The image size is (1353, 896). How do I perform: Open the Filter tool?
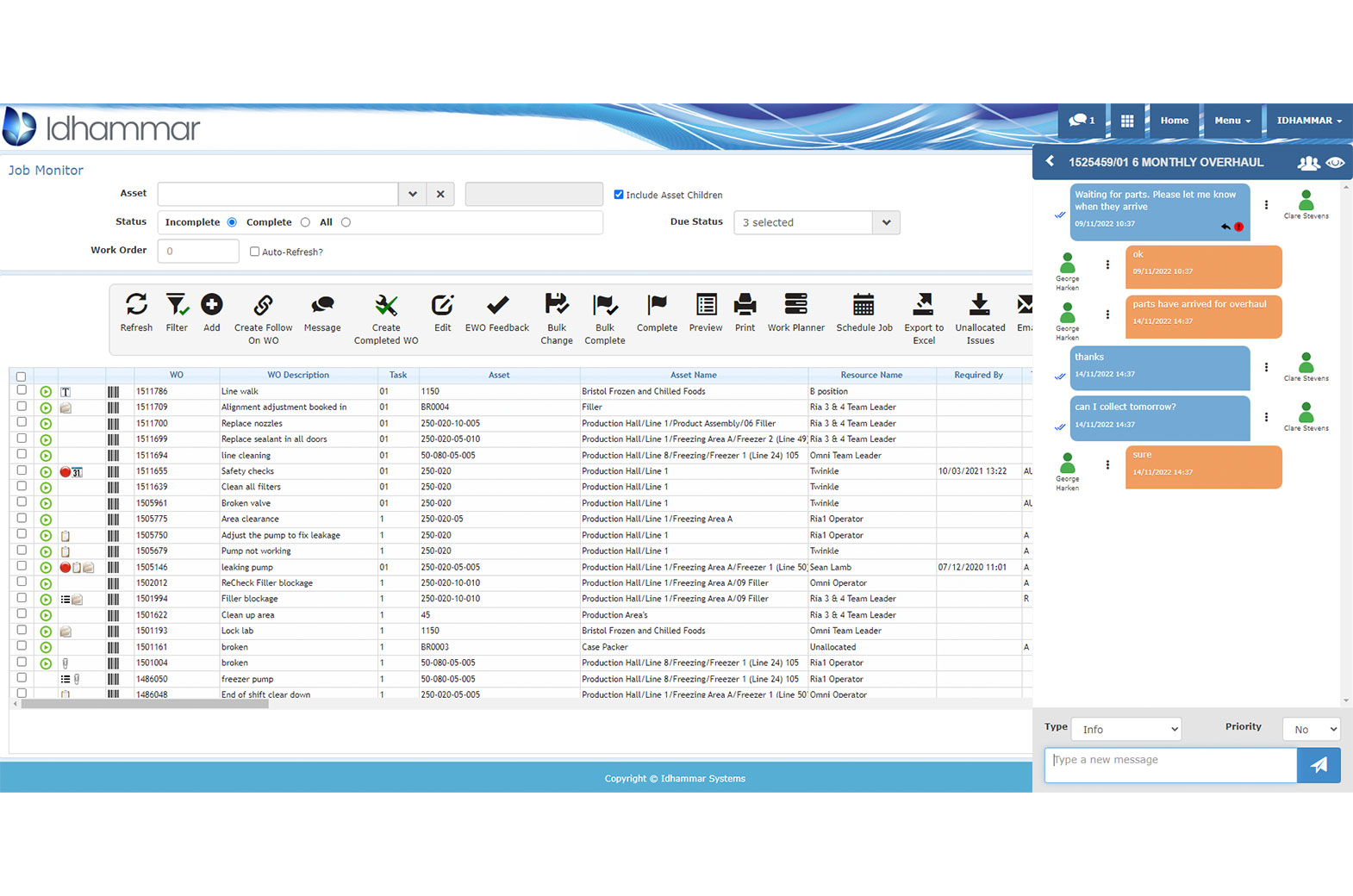pyautogui.click(x=177, y=305)
